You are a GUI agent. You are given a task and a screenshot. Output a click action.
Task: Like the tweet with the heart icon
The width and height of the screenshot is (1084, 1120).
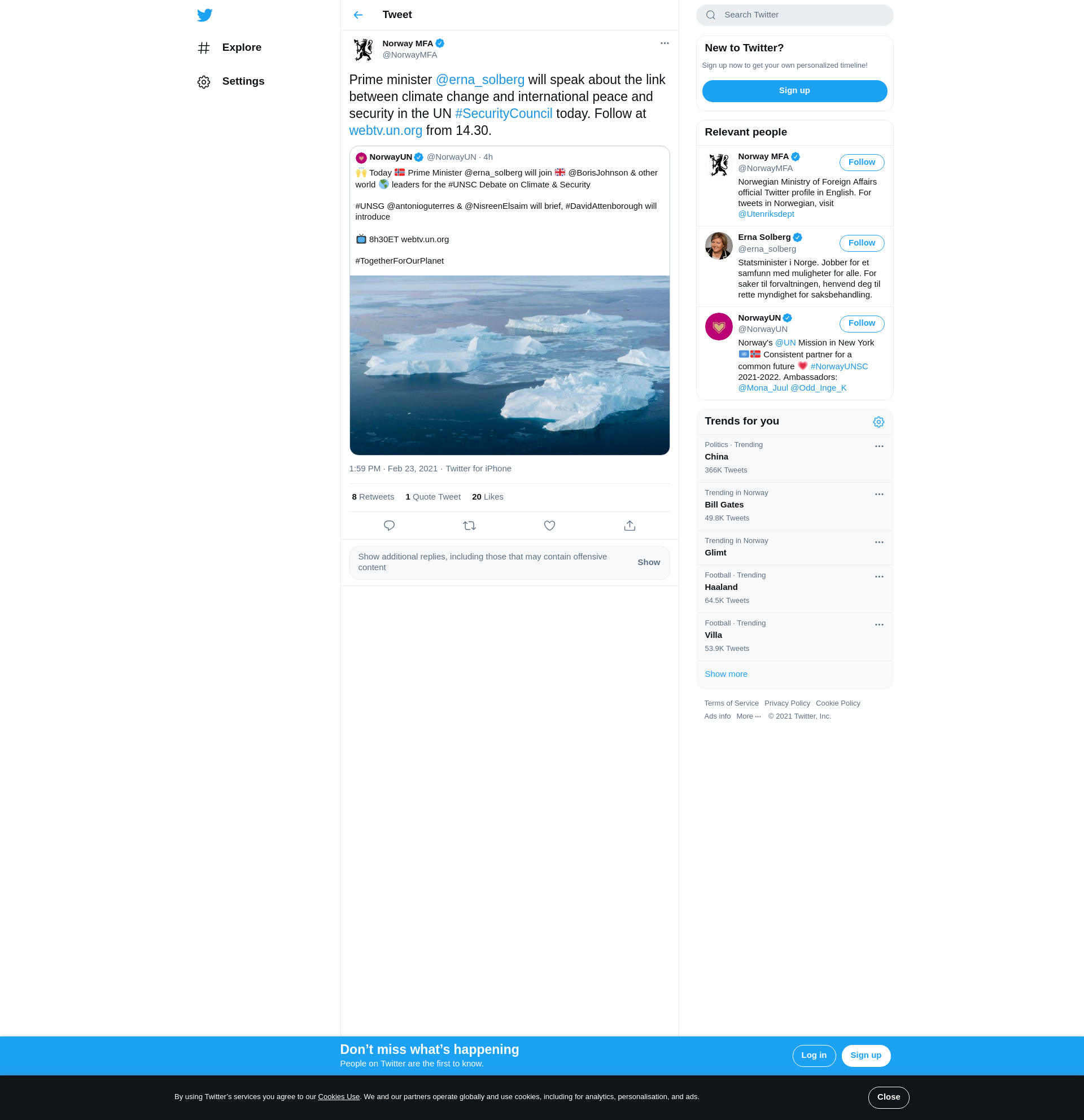[x=549, y=526]
